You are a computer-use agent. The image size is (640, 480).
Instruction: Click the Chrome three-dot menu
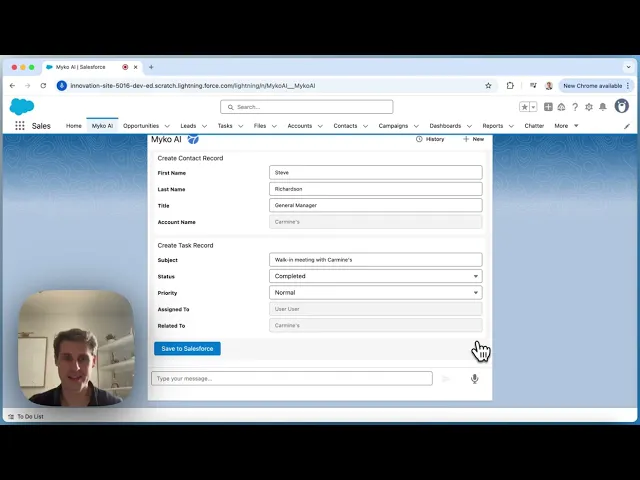click(x=628, y=86)
